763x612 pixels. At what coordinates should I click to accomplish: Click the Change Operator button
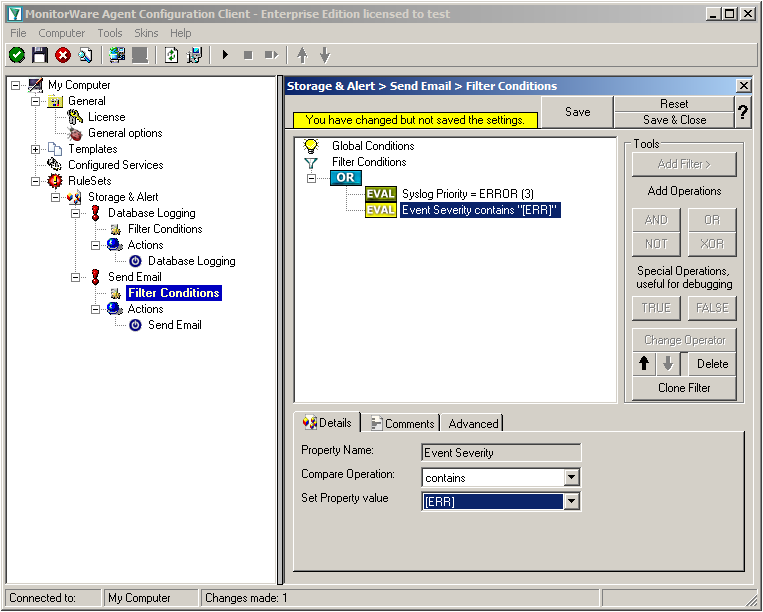[684, 340]
